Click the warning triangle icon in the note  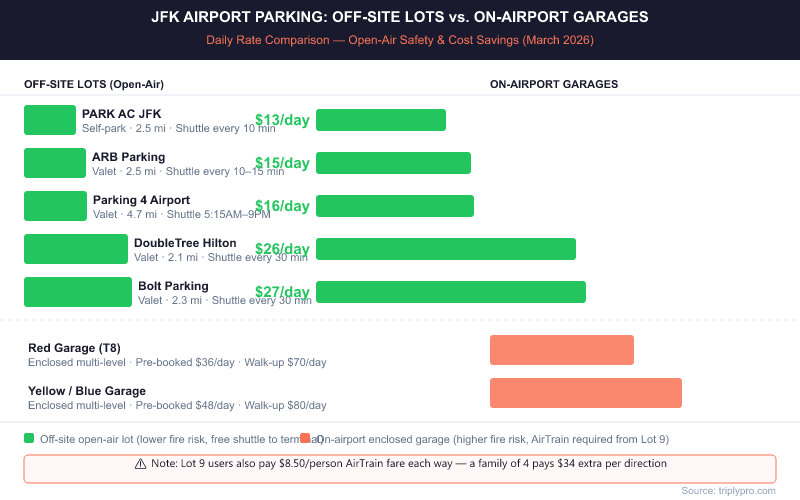(140, 464)
